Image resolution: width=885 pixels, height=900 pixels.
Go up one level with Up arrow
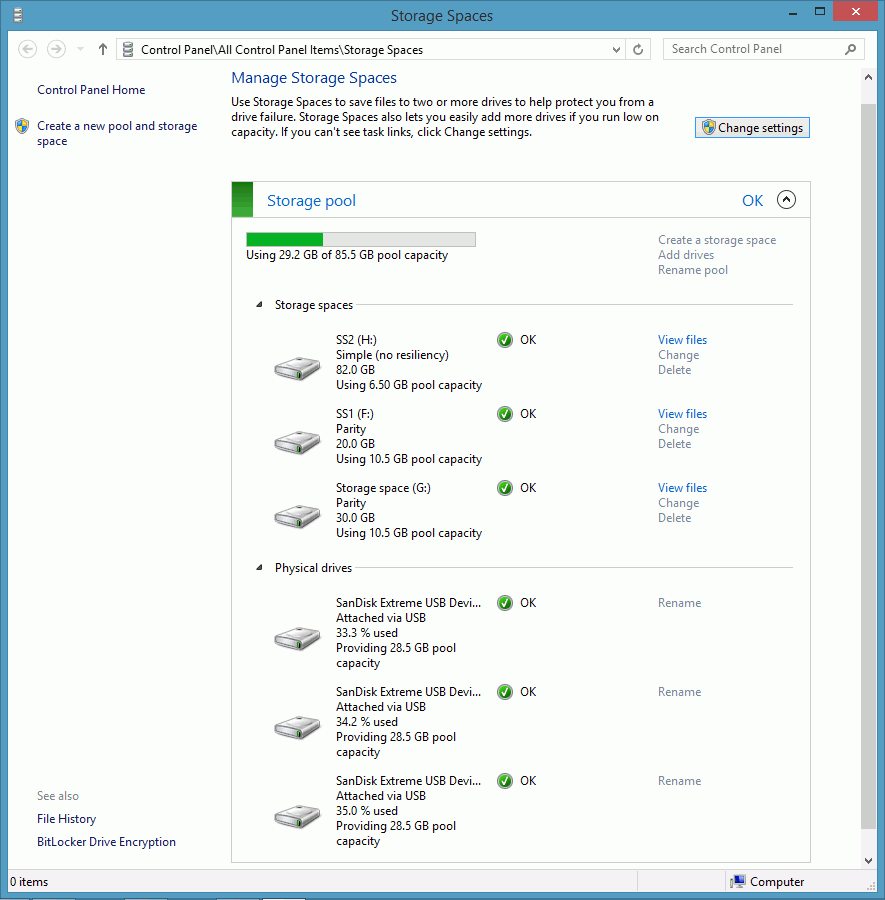[103, 49]
